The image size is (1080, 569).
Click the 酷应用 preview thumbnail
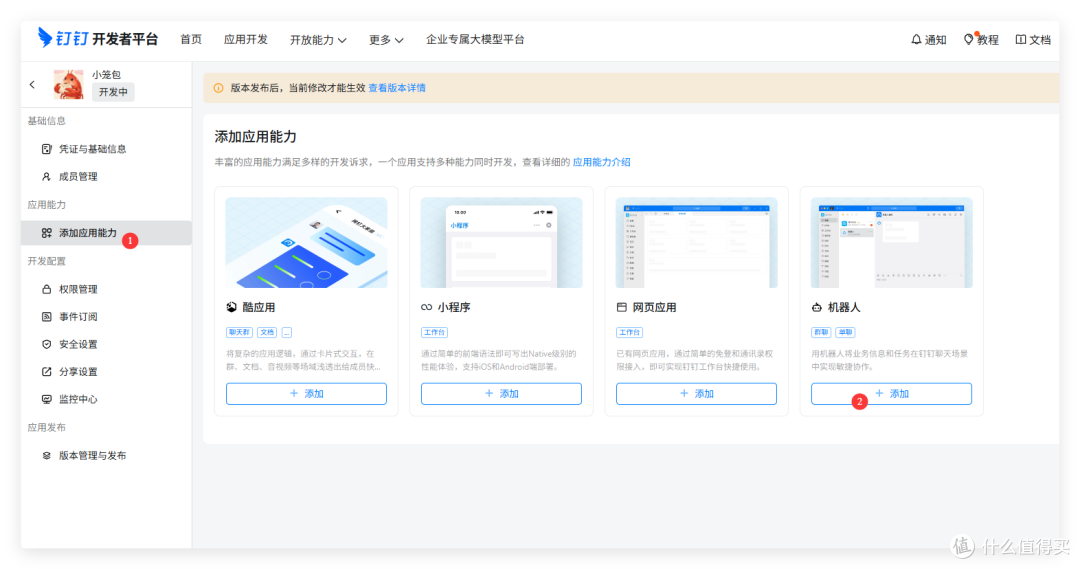(x=307, y=242)
